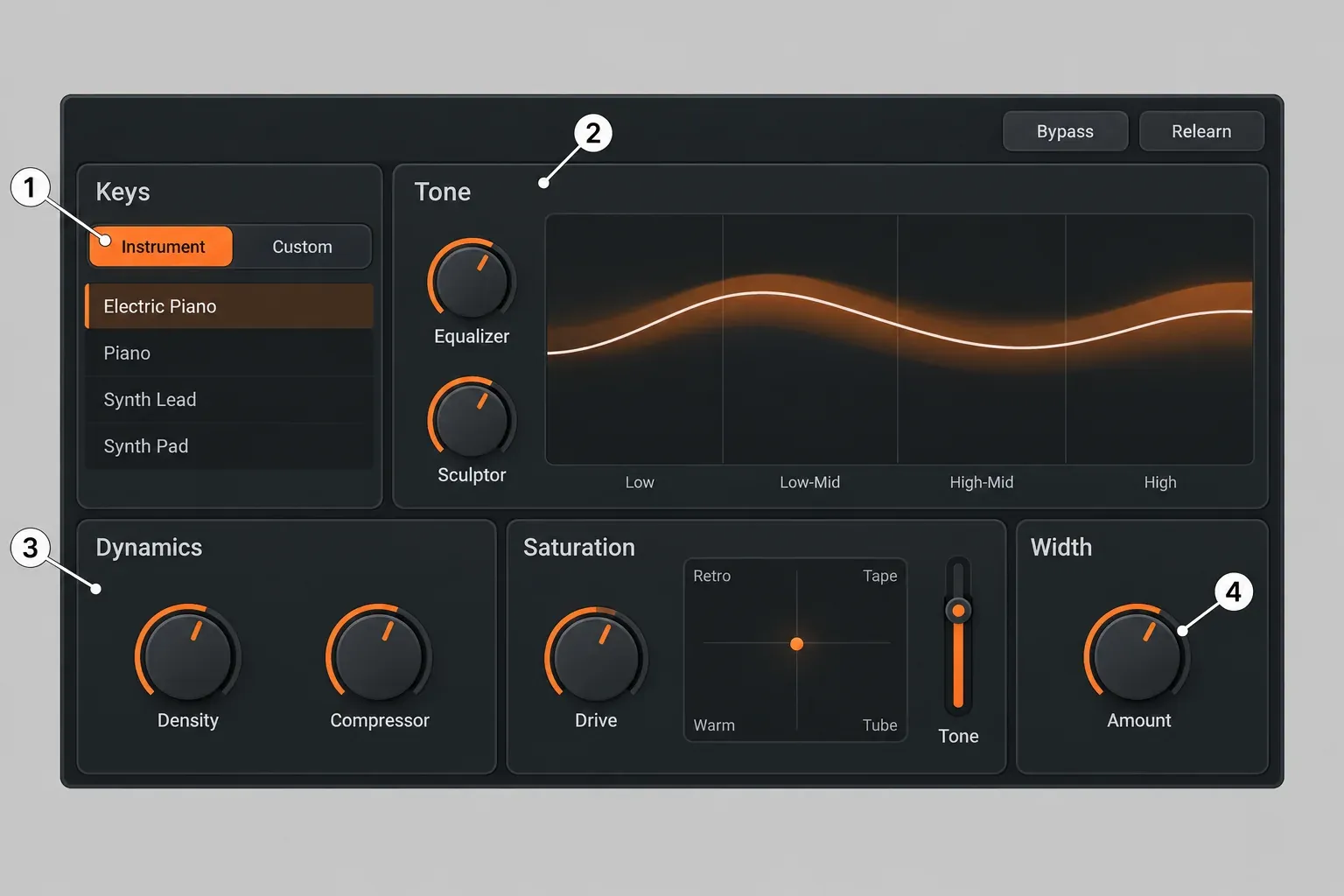Click the Width Amount knob
This screenshot has height=896, width=1344.
1137,655
